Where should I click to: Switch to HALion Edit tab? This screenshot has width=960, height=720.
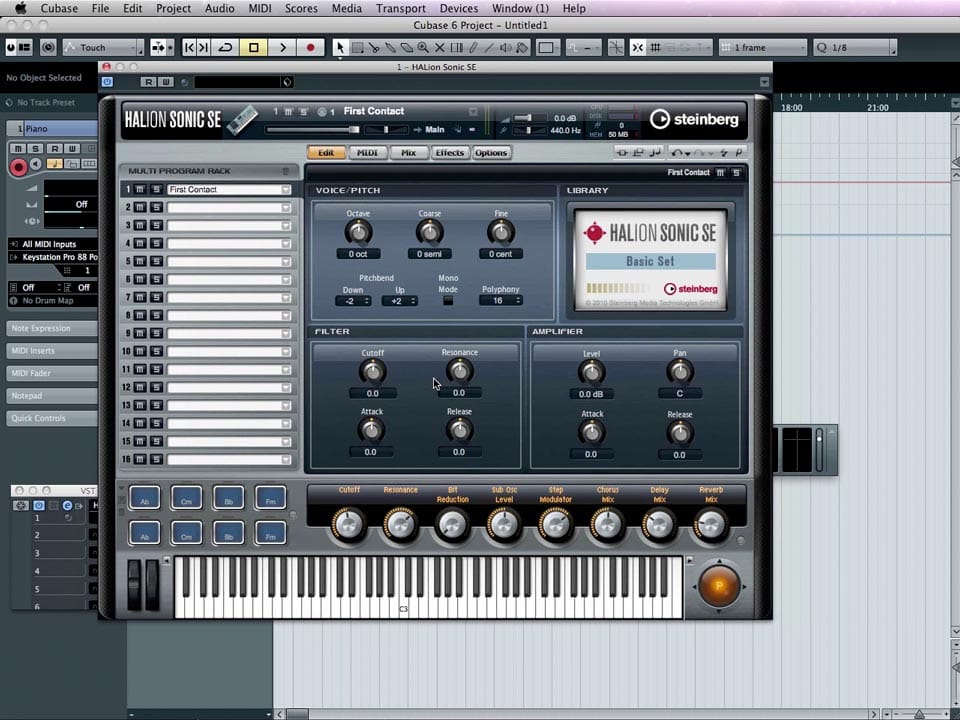pyautogui.click(x=326, y=152)
